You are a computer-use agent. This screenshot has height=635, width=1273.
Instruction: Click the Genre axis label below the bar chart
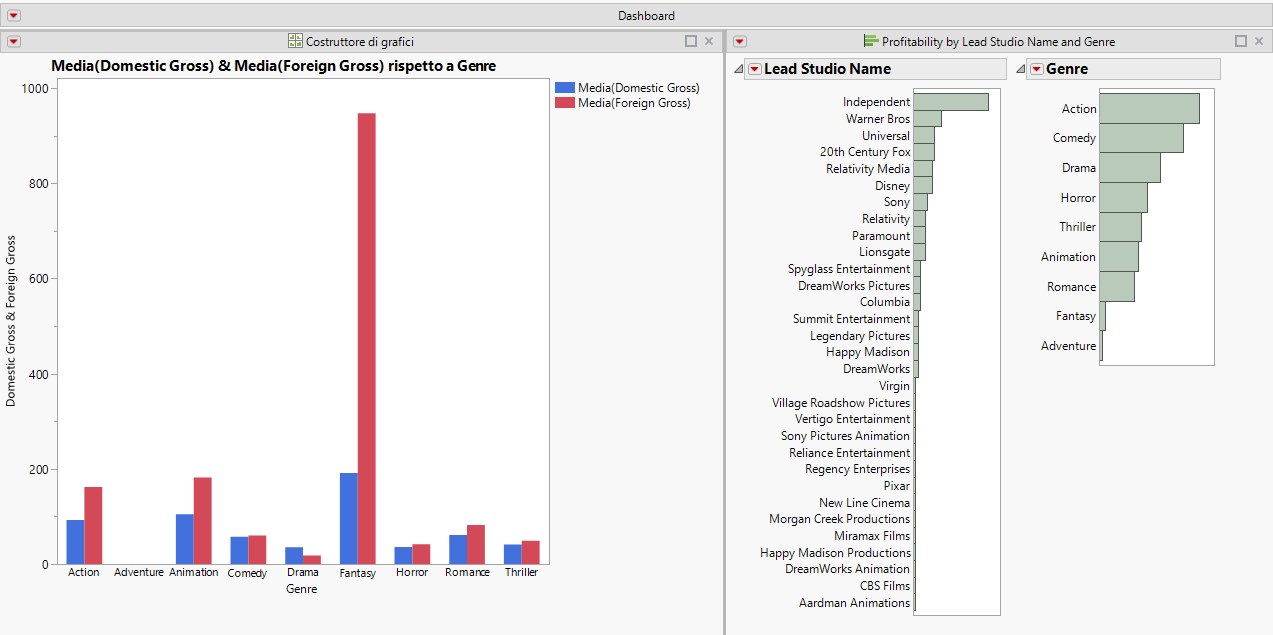301,589
